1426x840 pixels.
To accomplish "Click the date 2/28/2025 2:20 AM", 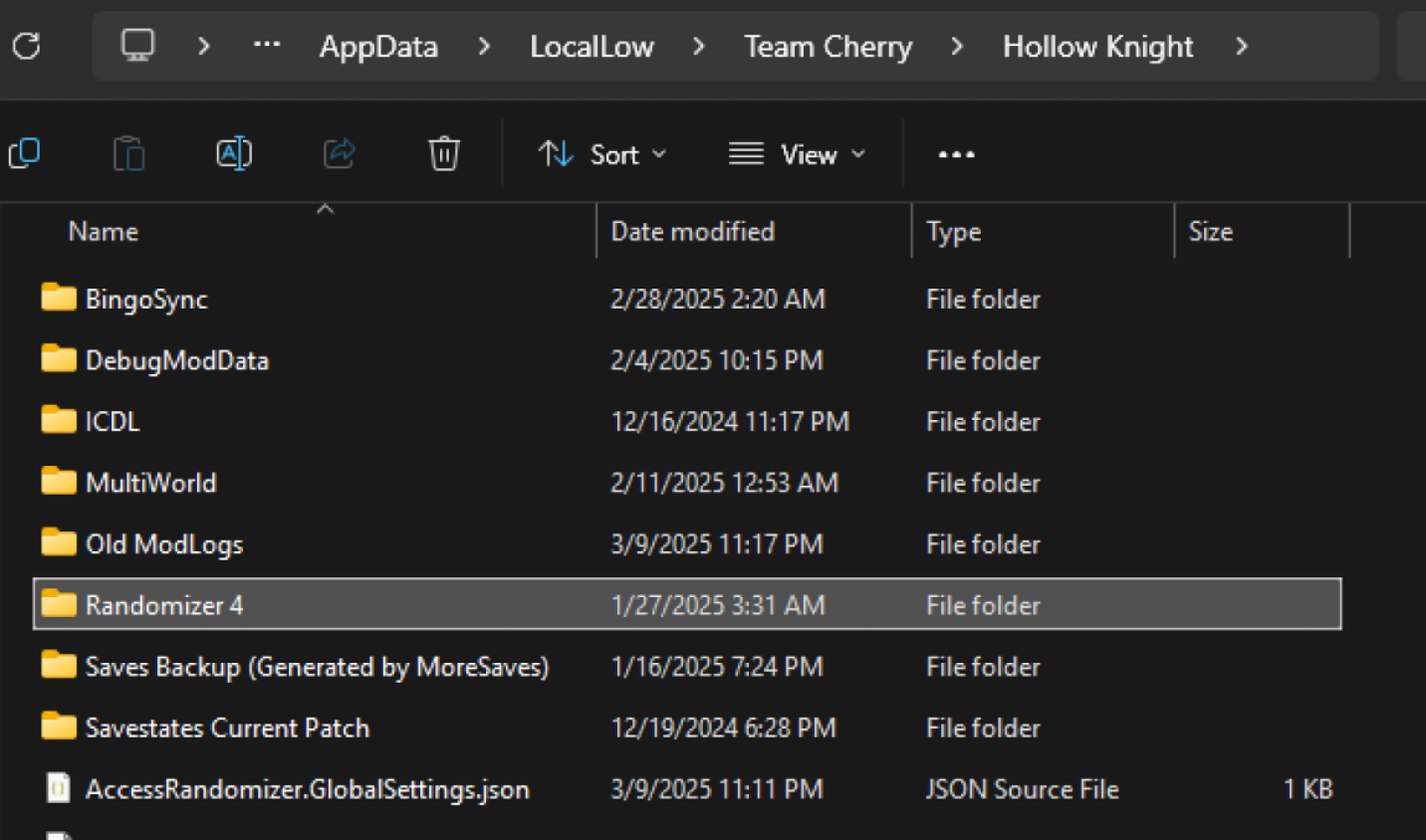I will [x=718, y=299].
